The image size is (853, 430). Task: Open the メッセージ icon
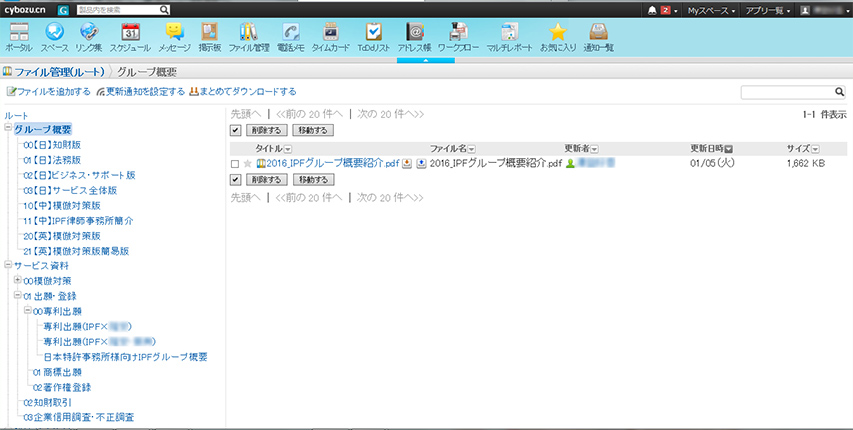175,32
